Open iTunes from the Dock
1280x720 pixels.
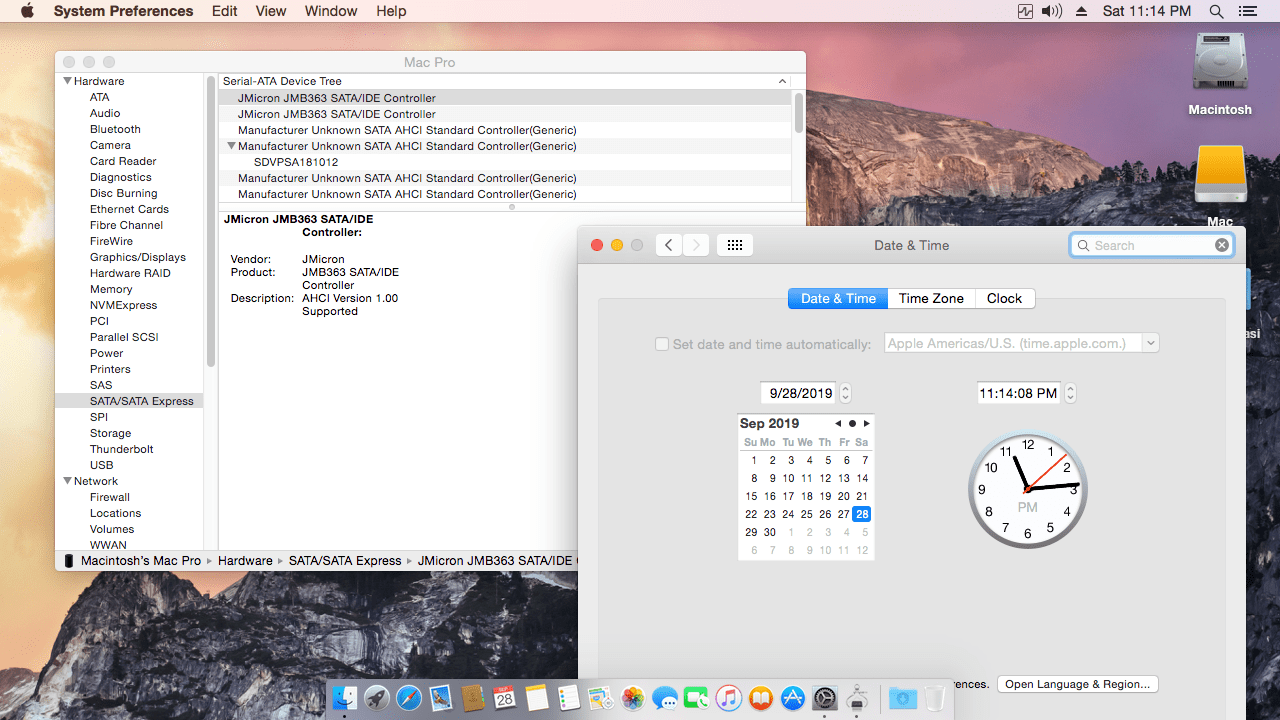(729, 698)
